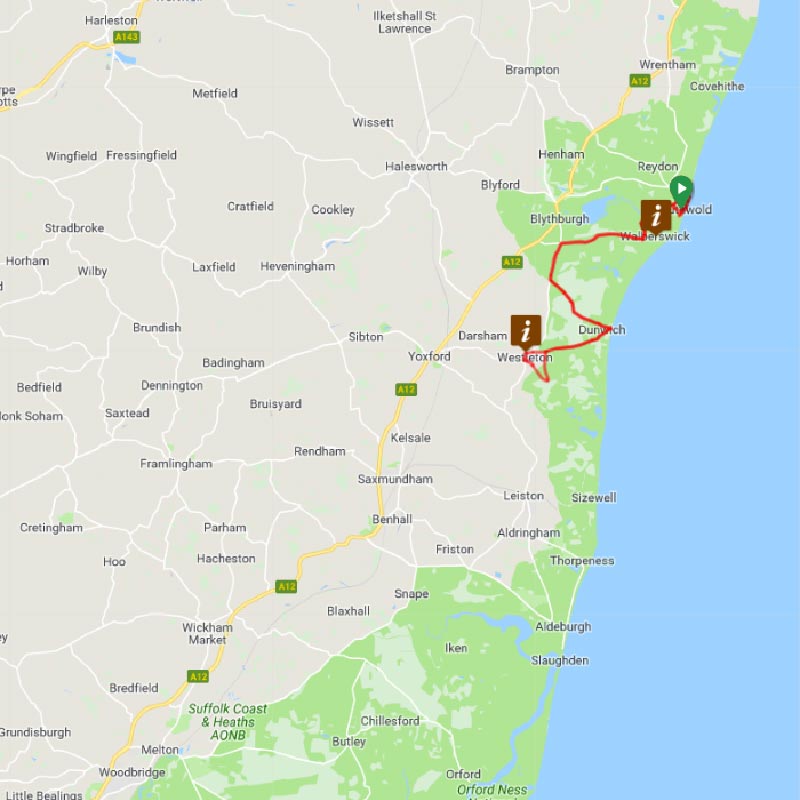Screen dimensions: 800x800
Task: Open the info marker near Walberswick
Action: point(656,216)
